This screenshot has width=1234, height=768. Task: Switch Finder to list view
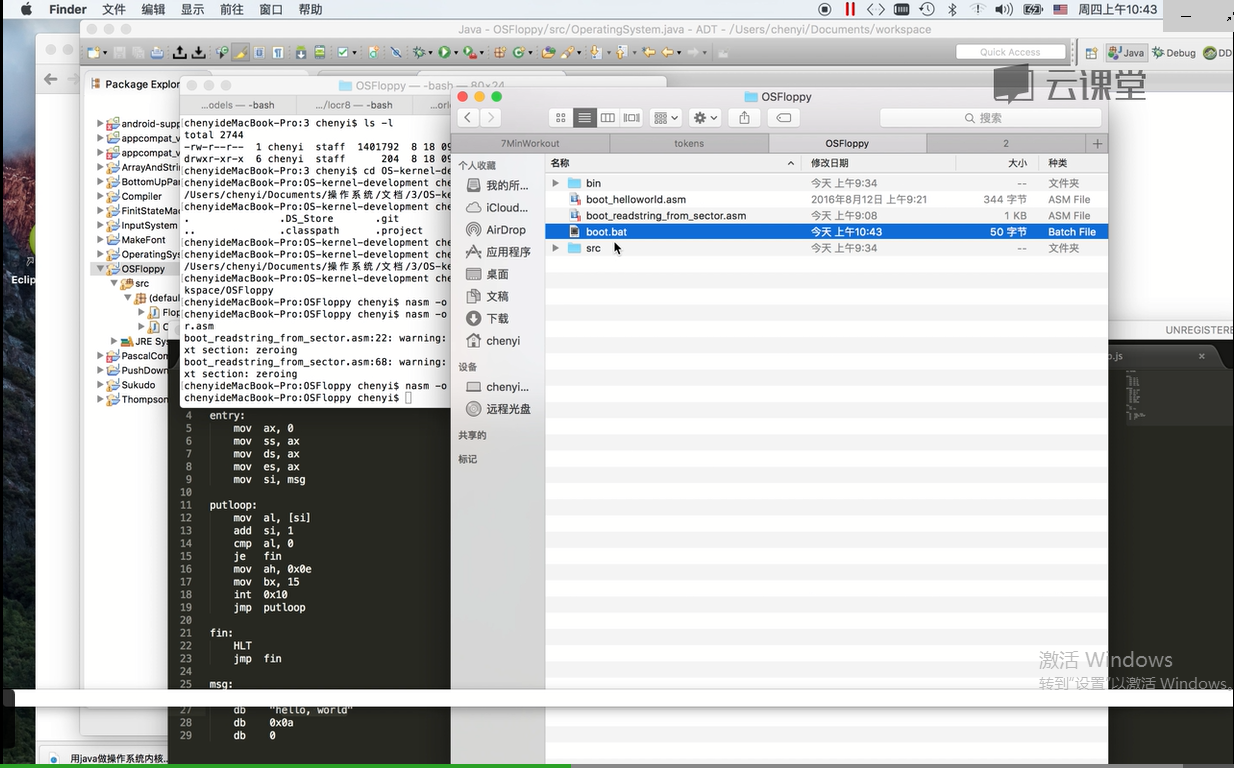[x=584, y=118]
